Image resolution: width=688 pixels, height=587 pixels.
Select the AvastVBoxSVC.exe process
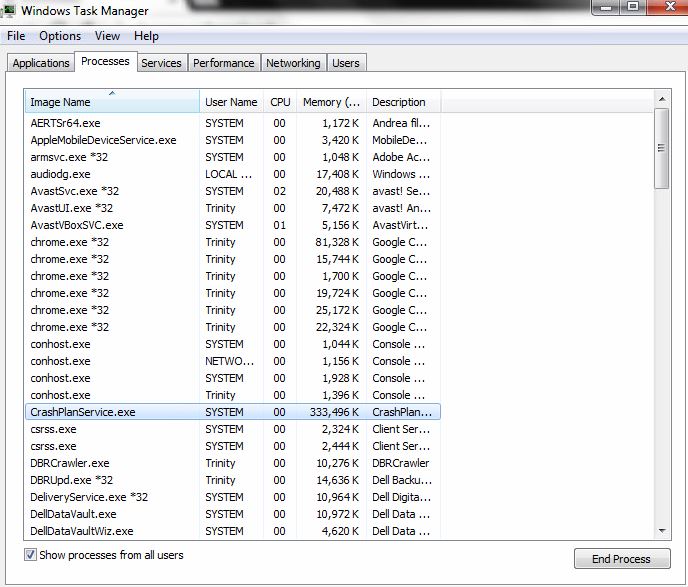[x=233, y=225]
